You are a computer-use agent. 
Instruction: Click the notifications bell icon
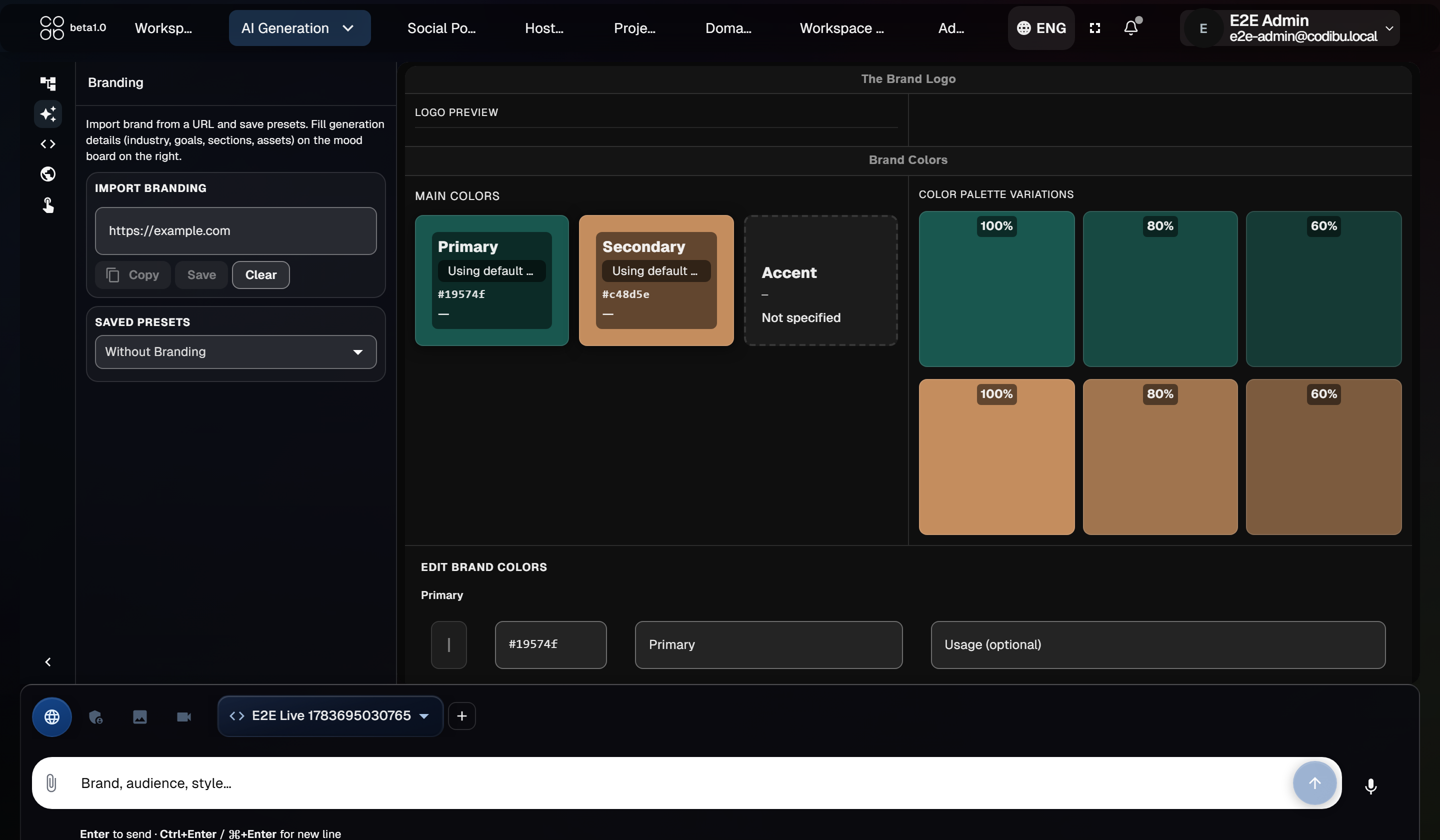click(x=1131, y=27)
